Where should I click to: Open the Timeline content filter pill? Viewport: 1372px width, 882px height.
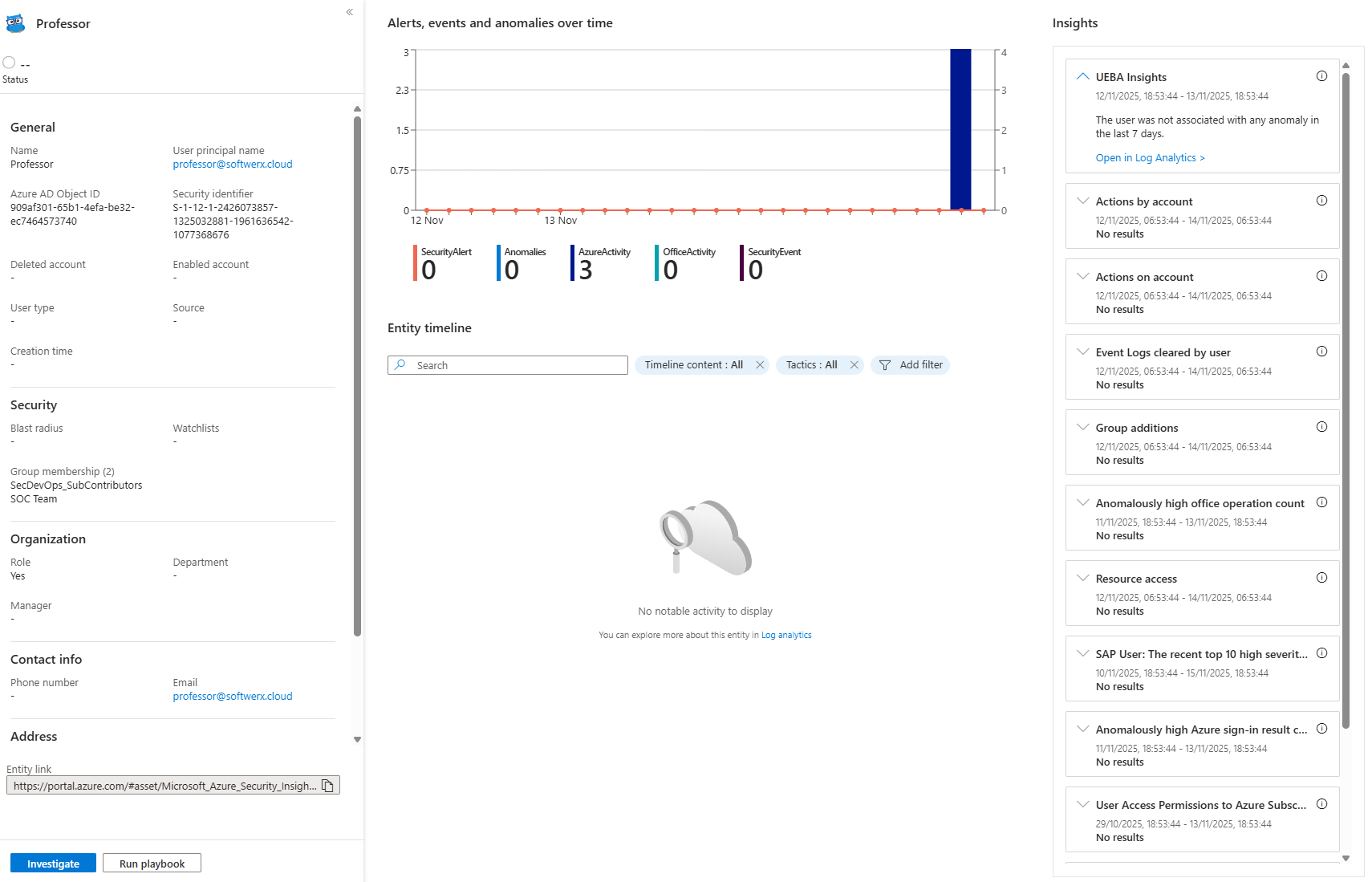[693, 365]
